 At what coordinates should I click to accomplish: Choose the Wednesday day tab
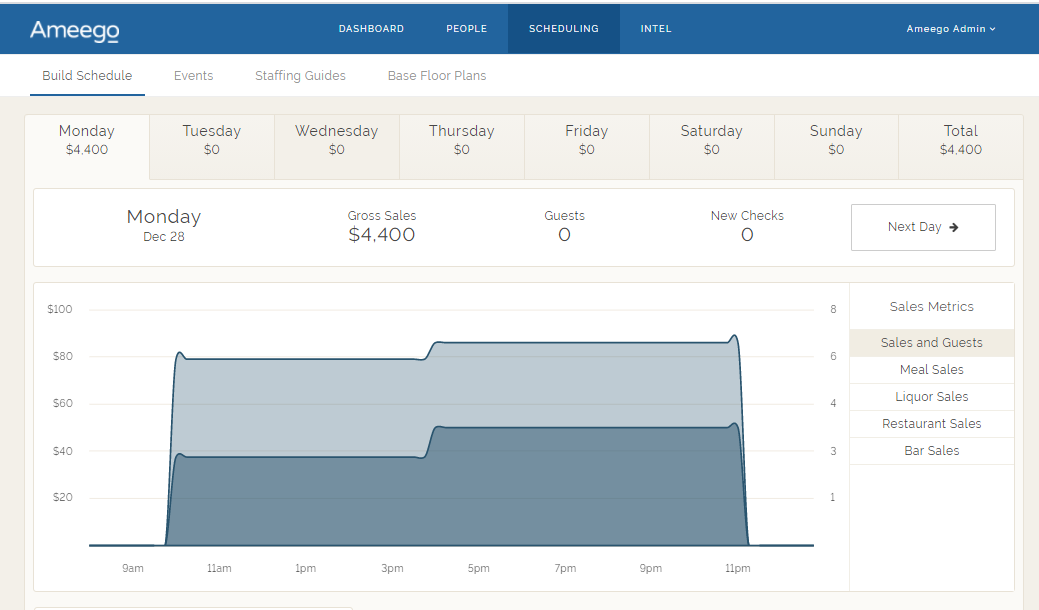pyautogui.click(x=336, y=140)
